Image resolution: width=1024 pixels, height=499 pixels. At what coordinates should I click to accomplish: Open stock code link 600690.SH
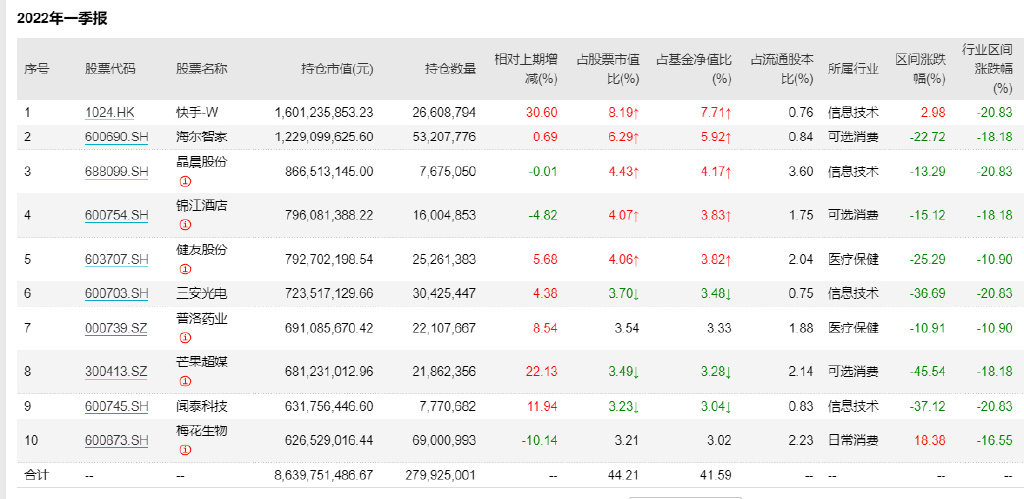[116, 136]
